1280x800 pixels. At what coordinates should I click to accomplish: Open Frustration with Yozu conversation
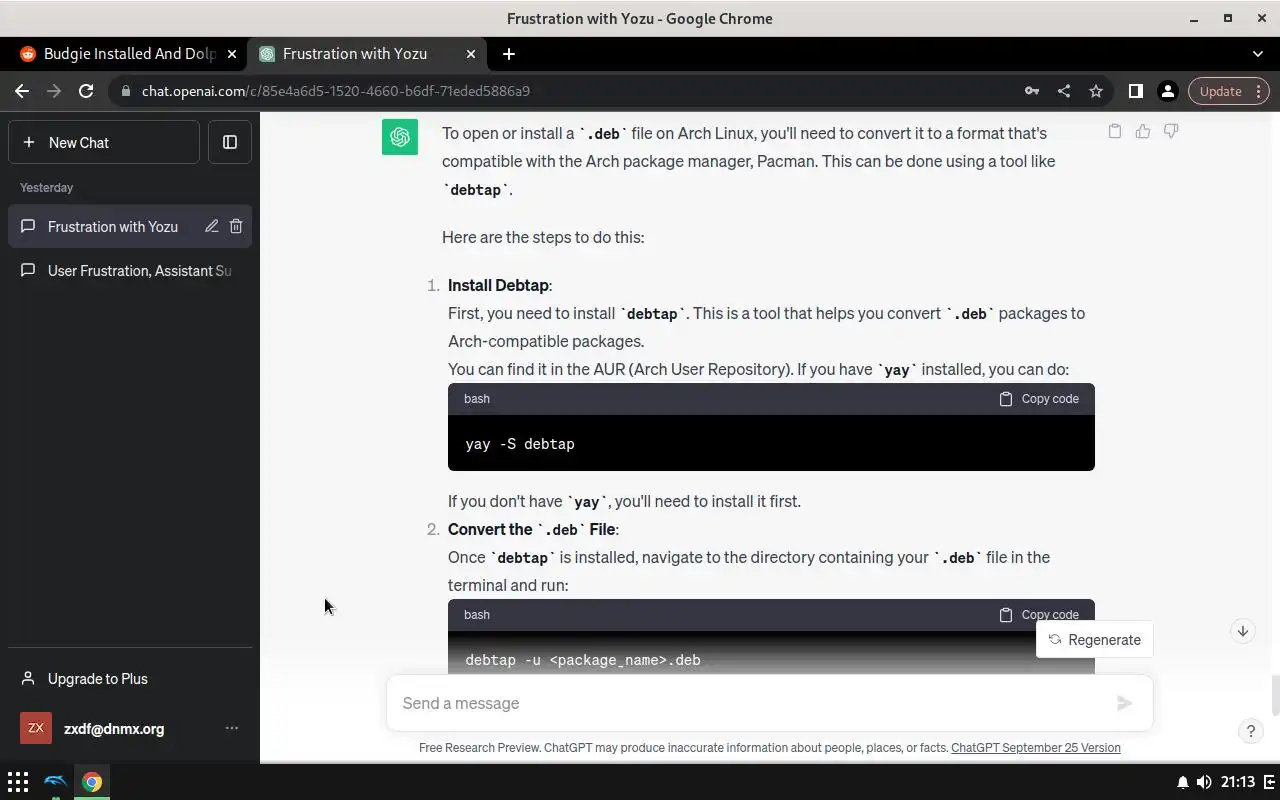[x=113, y=226]
